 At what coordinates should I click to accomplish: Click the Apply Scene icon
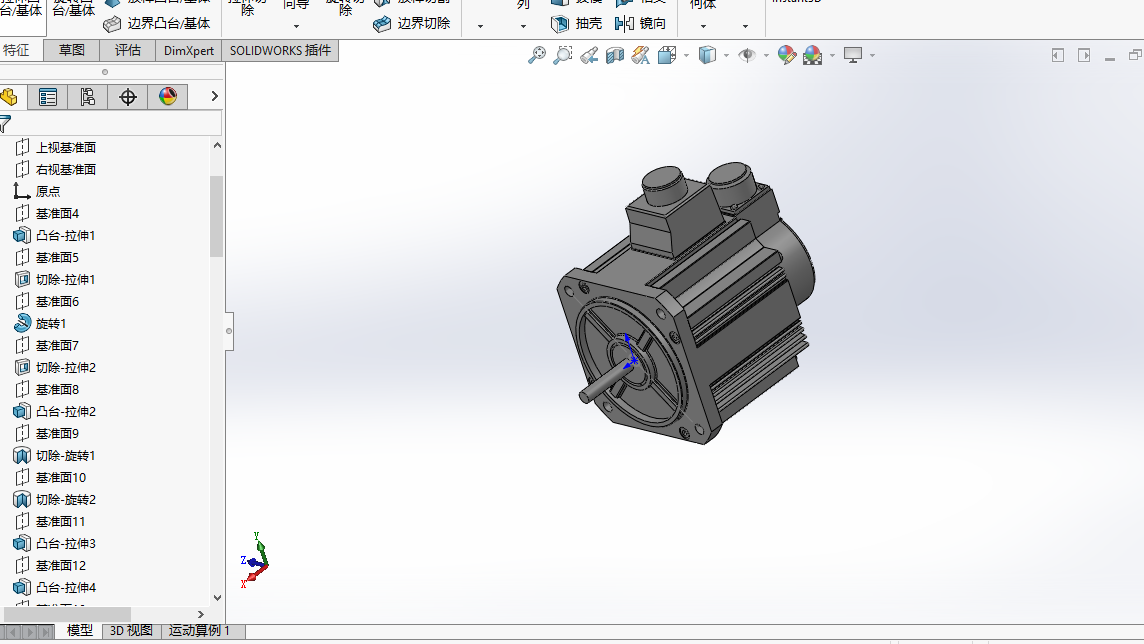[x=812, y=55]
